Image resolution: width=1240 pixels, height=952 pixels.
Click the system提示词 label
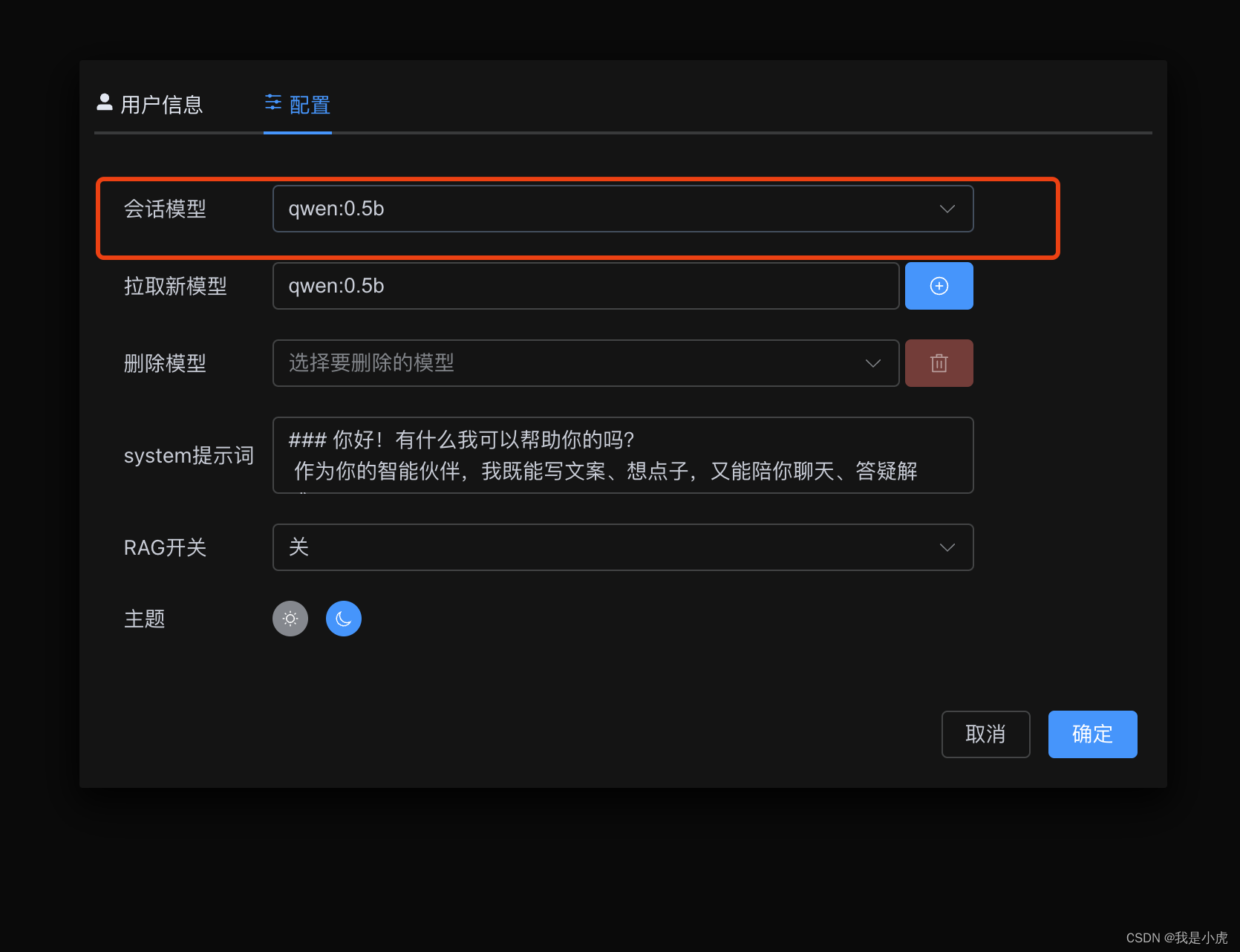[189, 455]
